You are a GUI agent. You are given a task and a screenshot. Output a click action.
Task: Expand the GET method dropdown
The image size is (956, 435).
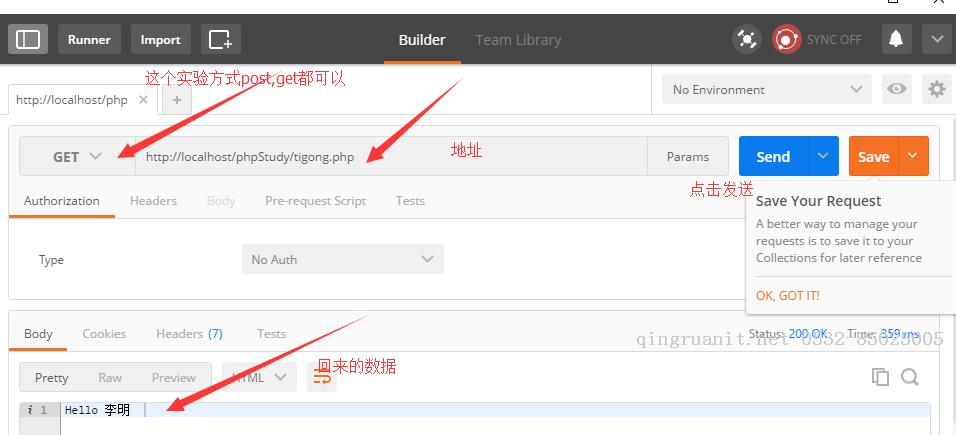click(x=77, y=157)
